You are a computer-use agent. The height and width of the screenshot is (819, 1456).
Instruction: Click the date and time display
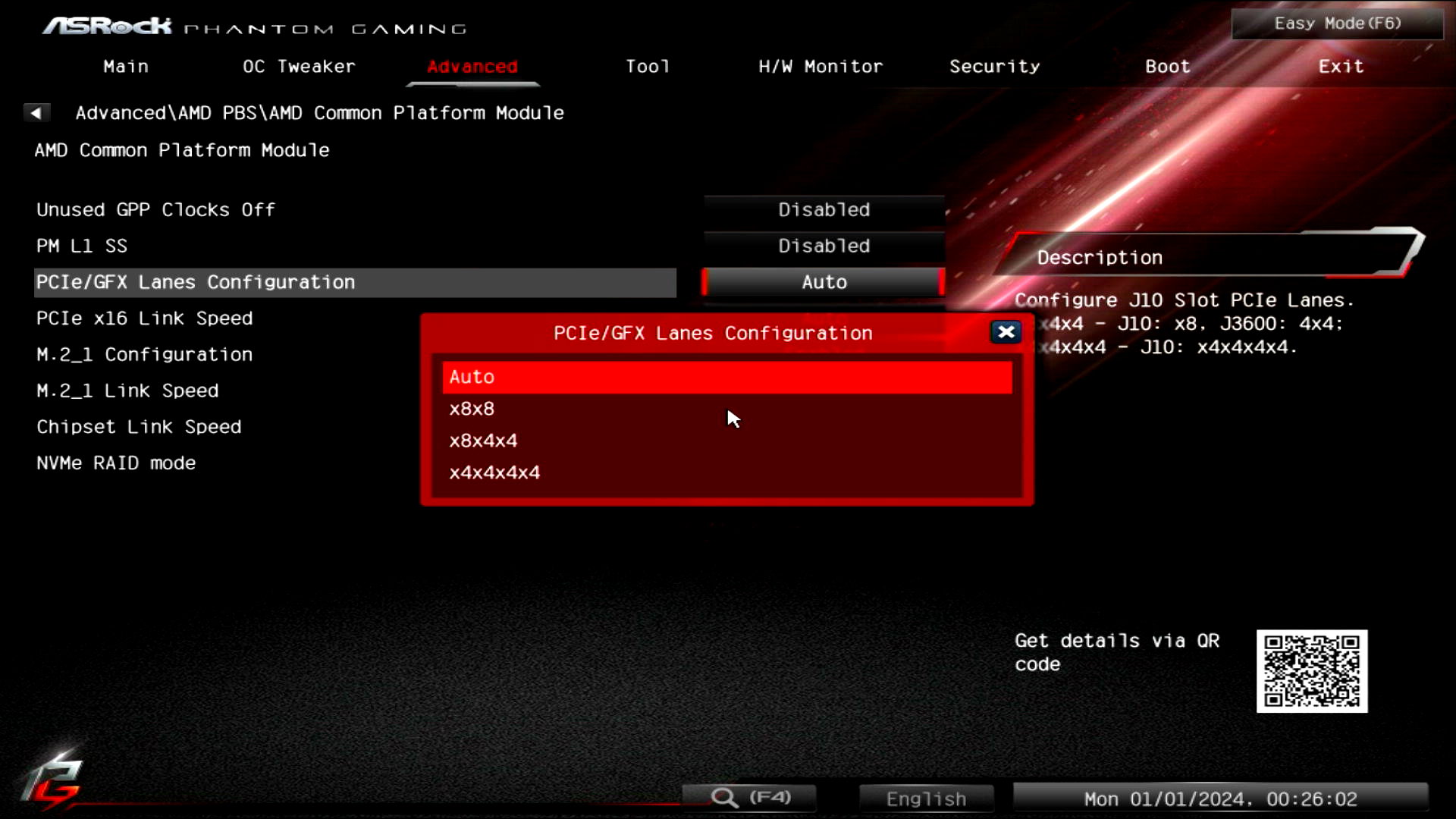pos(1220,799)
